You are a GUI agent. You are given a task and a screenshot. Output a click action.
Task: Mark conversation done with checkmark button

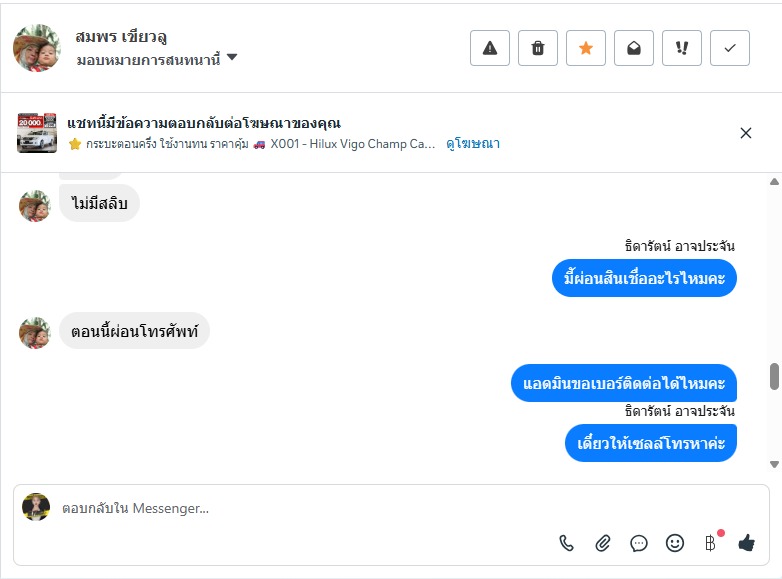[x=730, y=48]
